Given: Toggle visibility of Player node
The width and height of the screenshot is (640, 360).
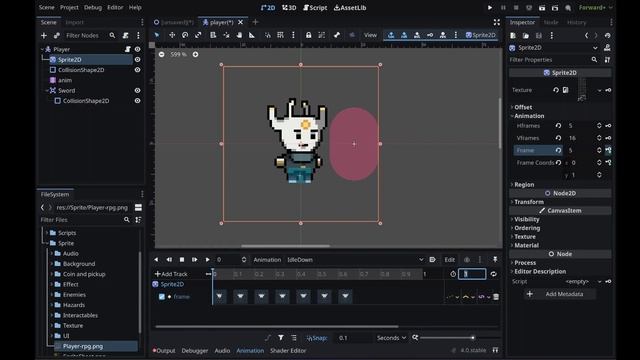Looking at the screenshot, I should (x=138, y=49).
